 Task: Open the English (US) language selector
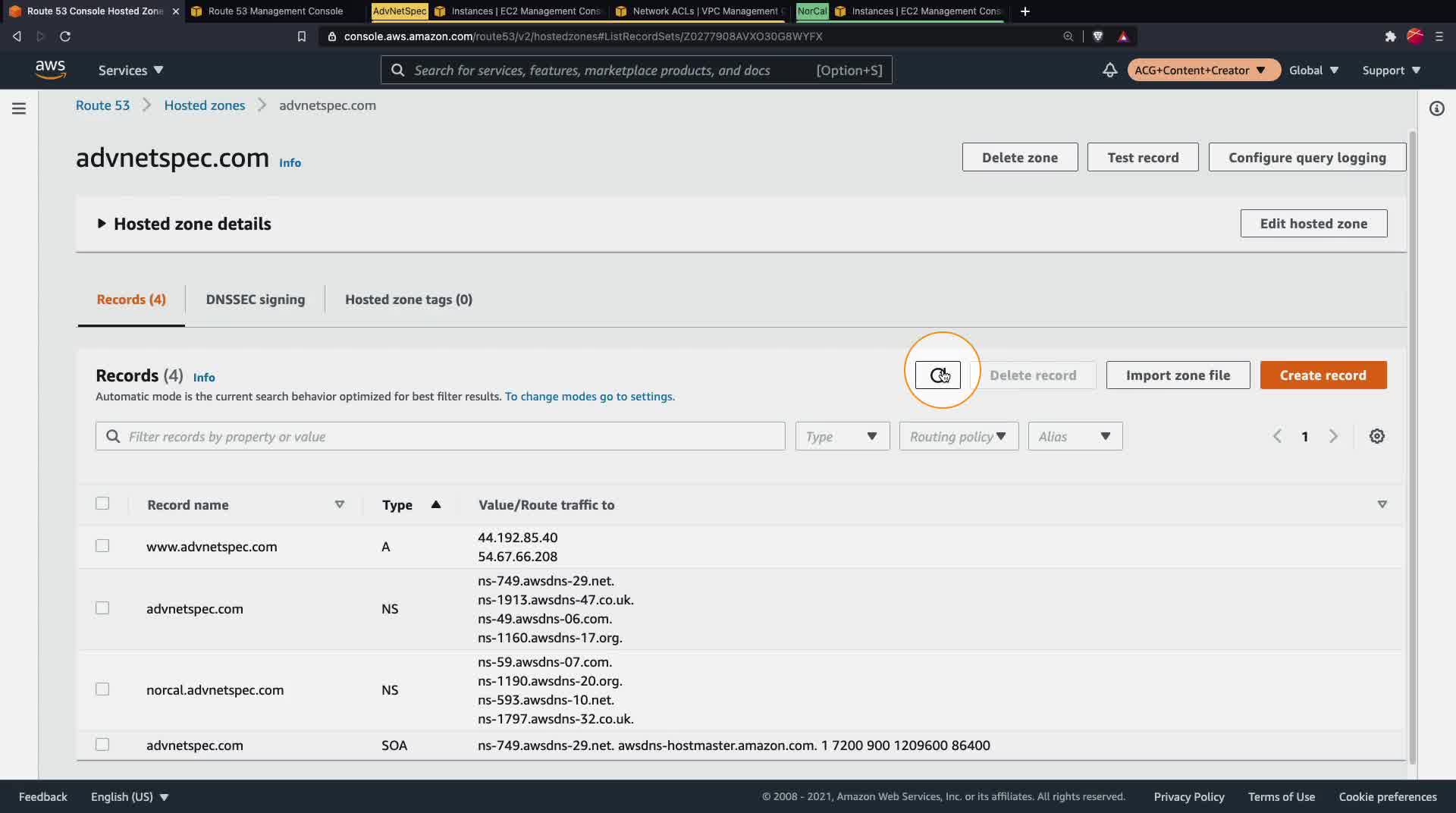pyautogui.click(x=130, y=796)
